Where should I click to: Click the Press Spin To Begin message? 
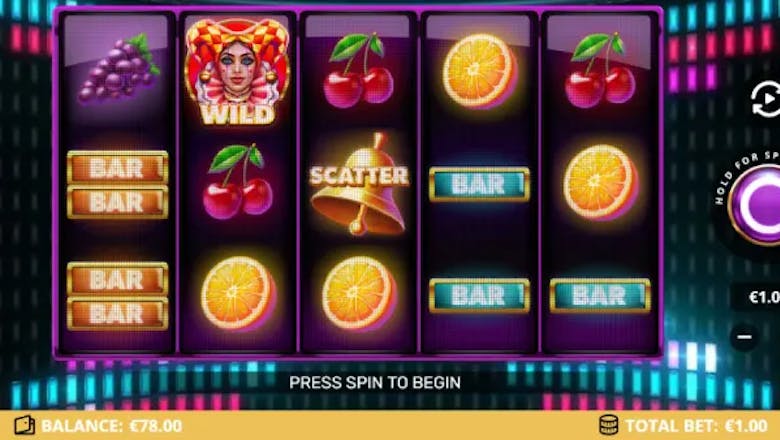pyautogui.click(x=375, y=382)
